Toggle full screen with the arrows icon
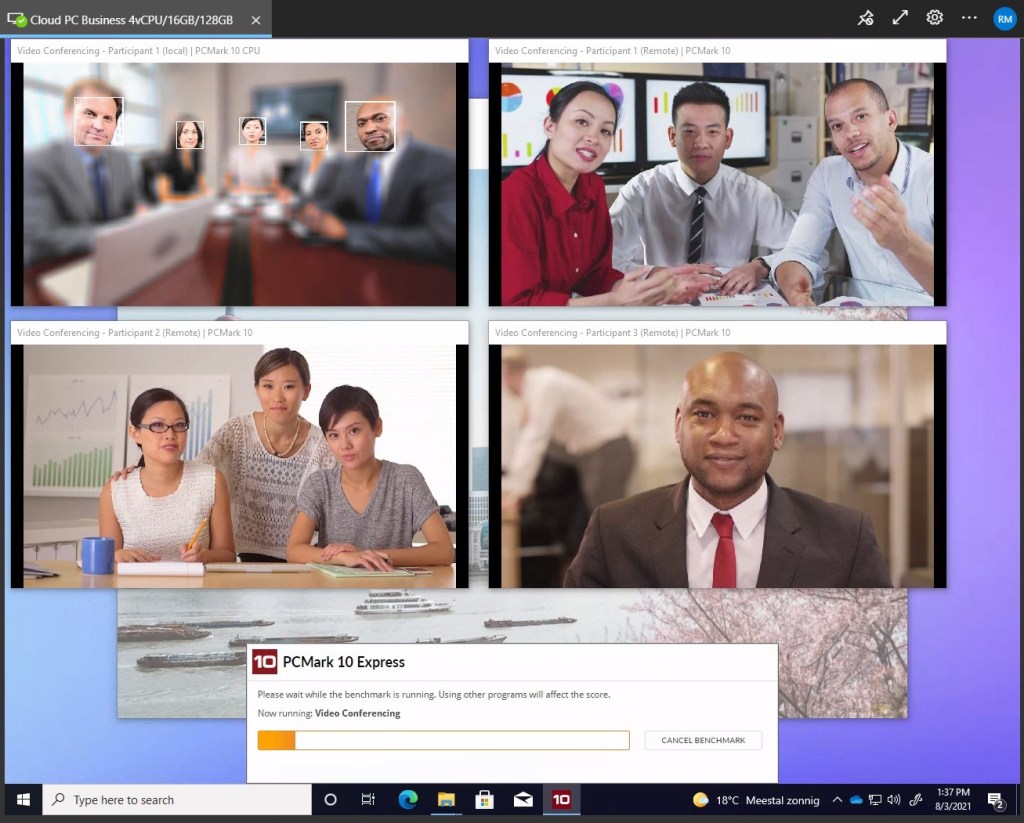1024x823 pixels. (x=900, y=18)
